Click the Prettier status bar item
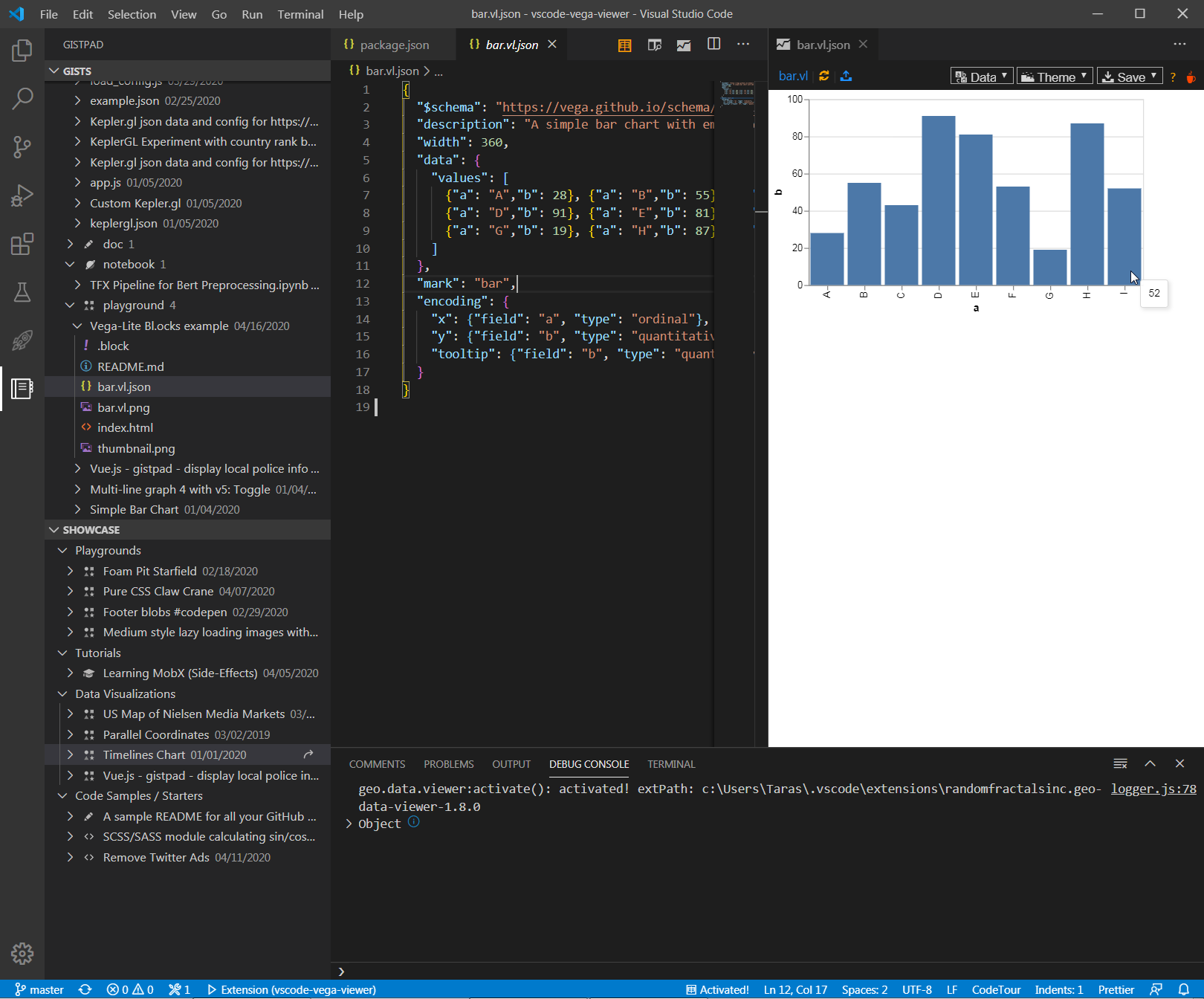 point(1116,989)
